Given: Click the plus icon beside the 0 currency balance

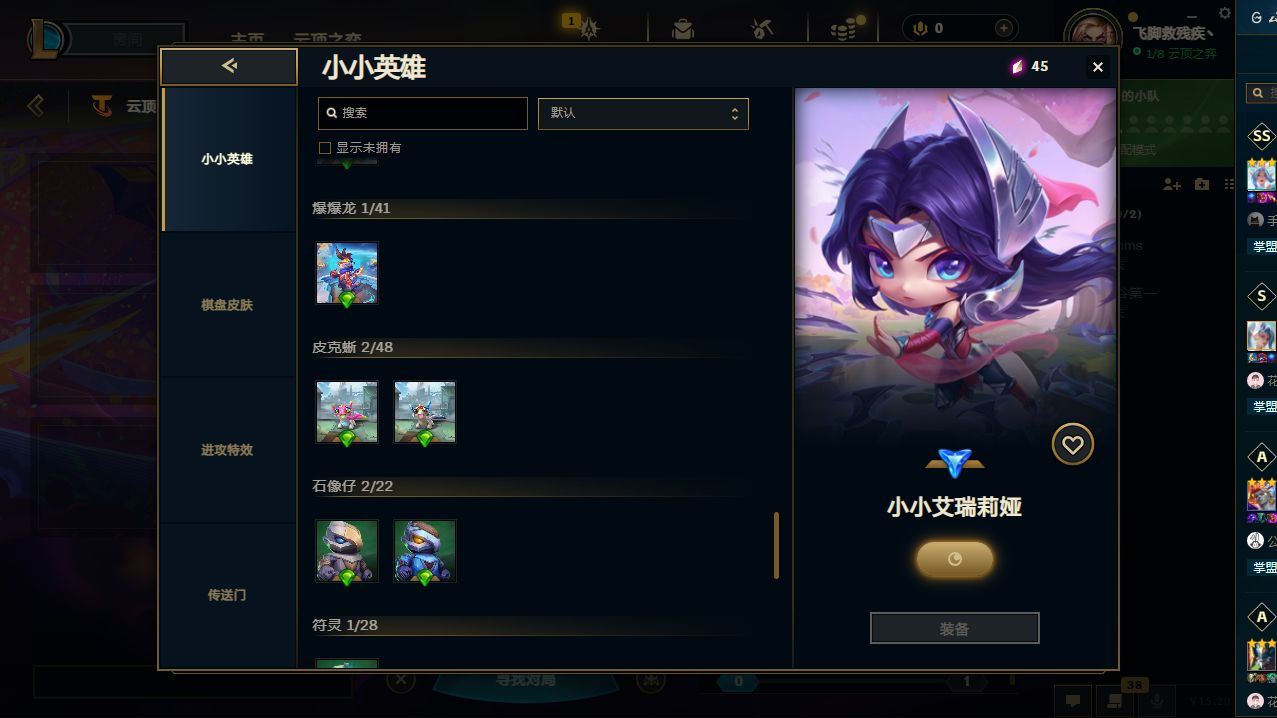Looking at the screenshot, I should coord(1003,28).
